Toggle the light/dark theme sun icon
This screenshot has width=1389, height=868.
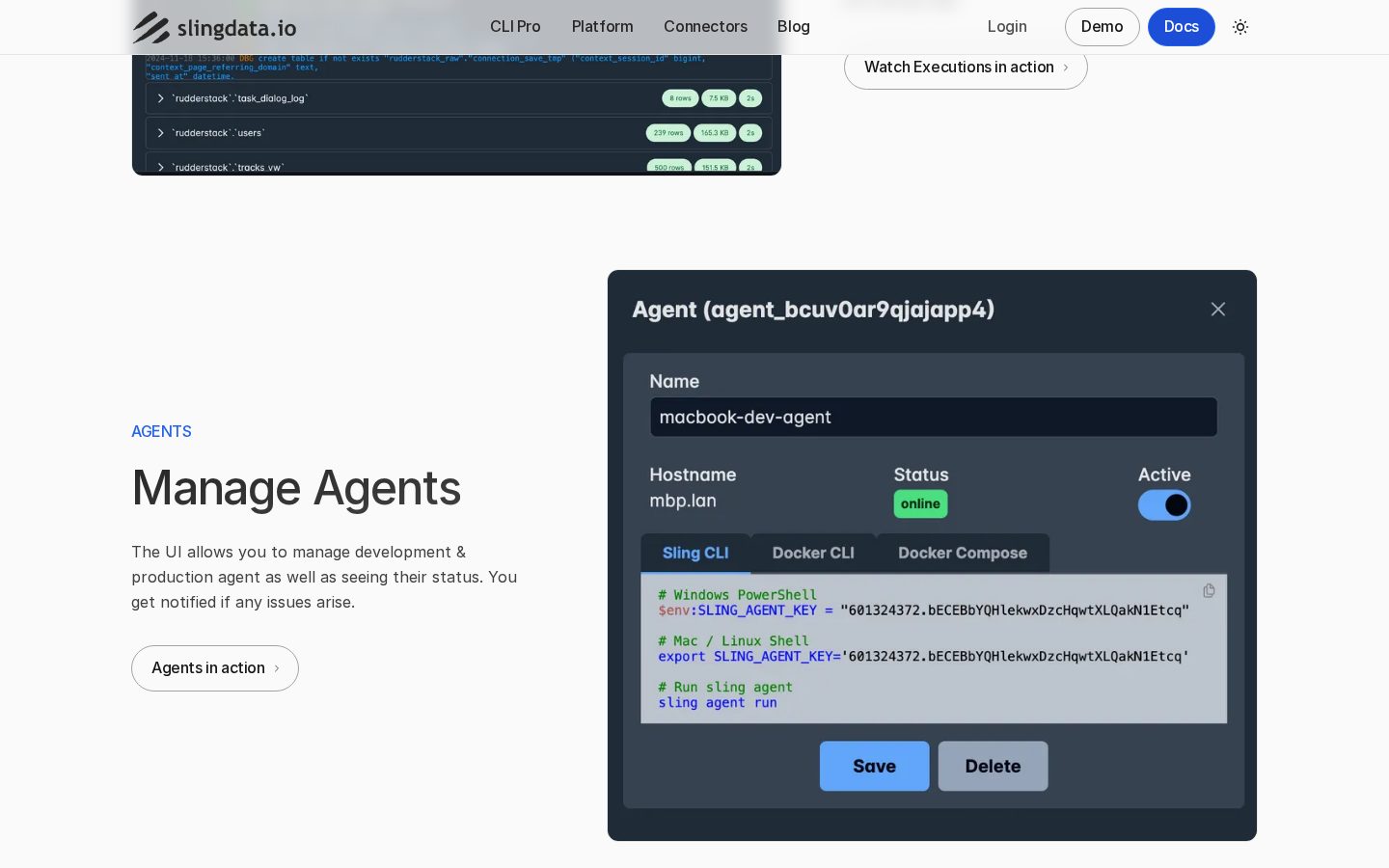[1240, 27]
